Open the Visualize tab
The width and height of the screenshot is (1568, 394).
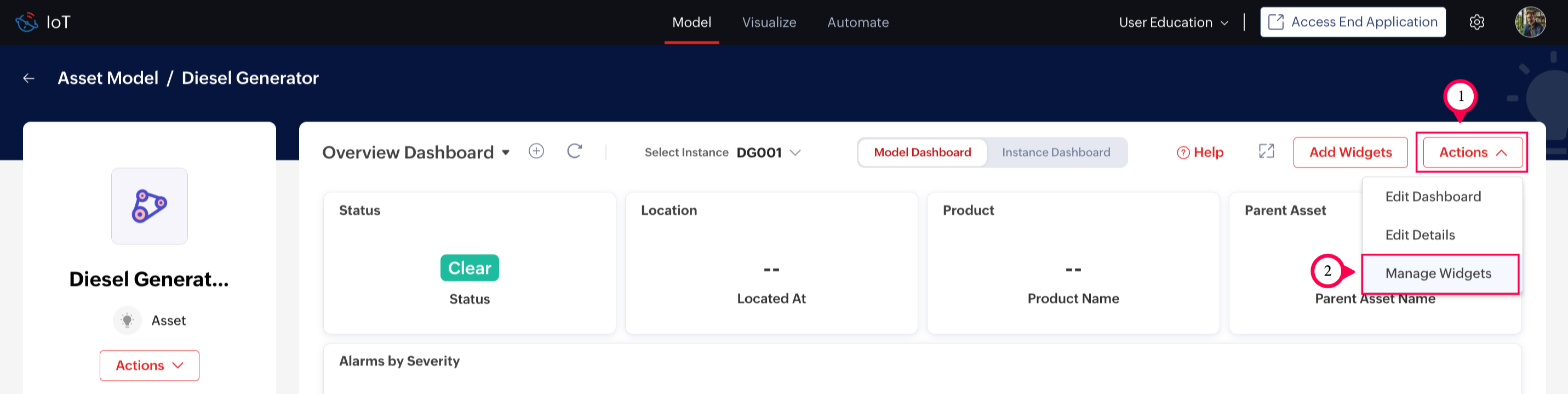tap(769, 22)
